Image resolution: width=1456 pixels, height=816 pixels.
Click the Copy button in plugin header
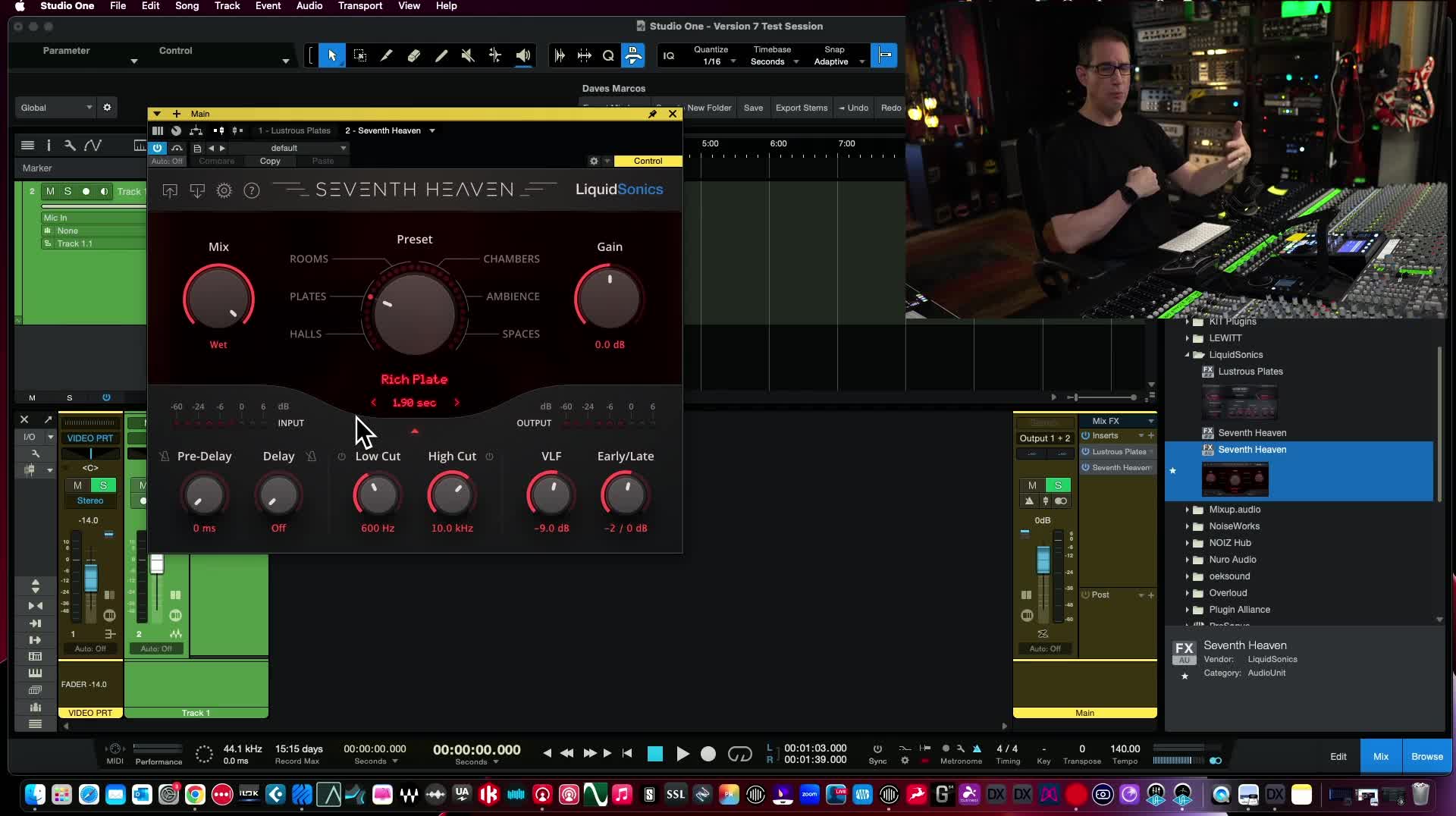[270, 161]
